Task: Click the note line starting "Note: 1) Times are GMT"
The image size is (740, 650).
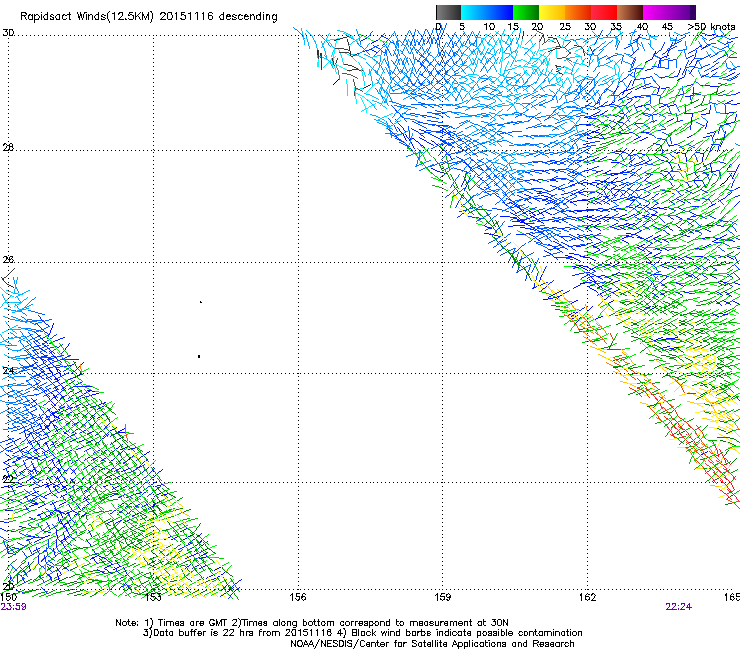Action: pyautogui.click(x=312, y=623)
